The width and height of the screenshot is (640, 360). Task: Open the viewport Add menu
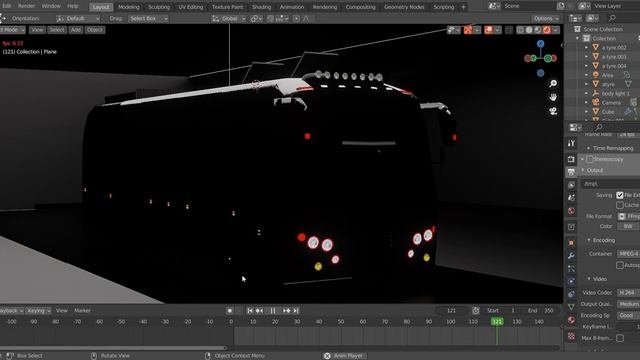[x=76, y=30]
